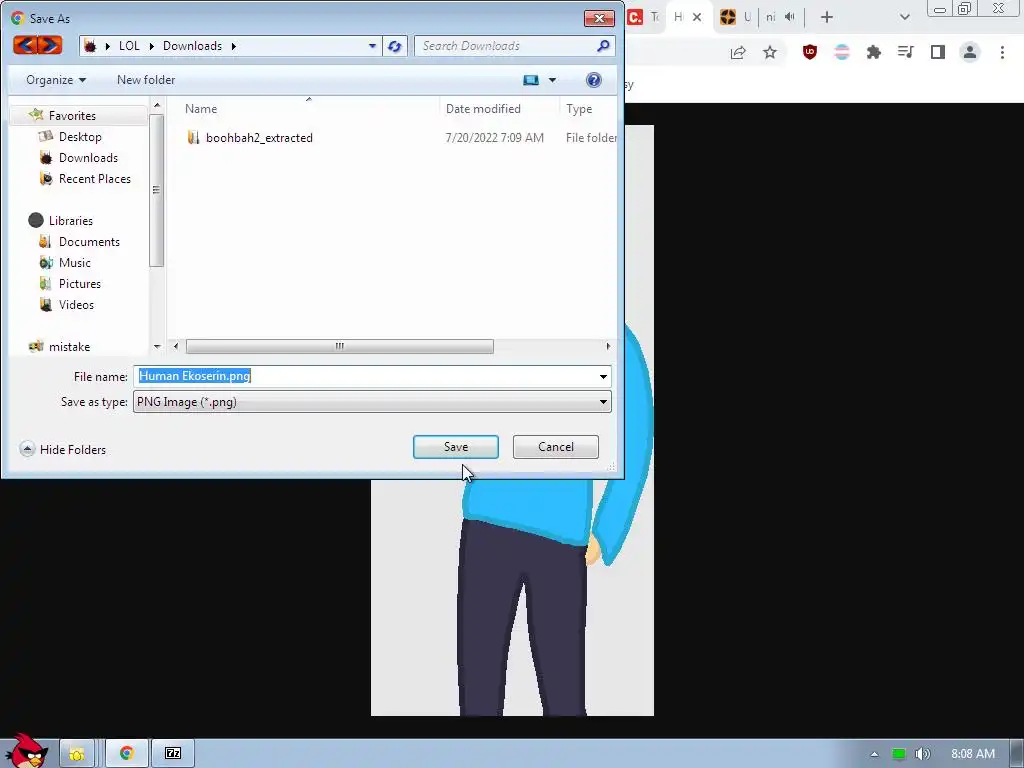Viewport: 1024px width, 768px height.
Task: Open Chrome's profile avatar icon
Action: click(970, 52)
